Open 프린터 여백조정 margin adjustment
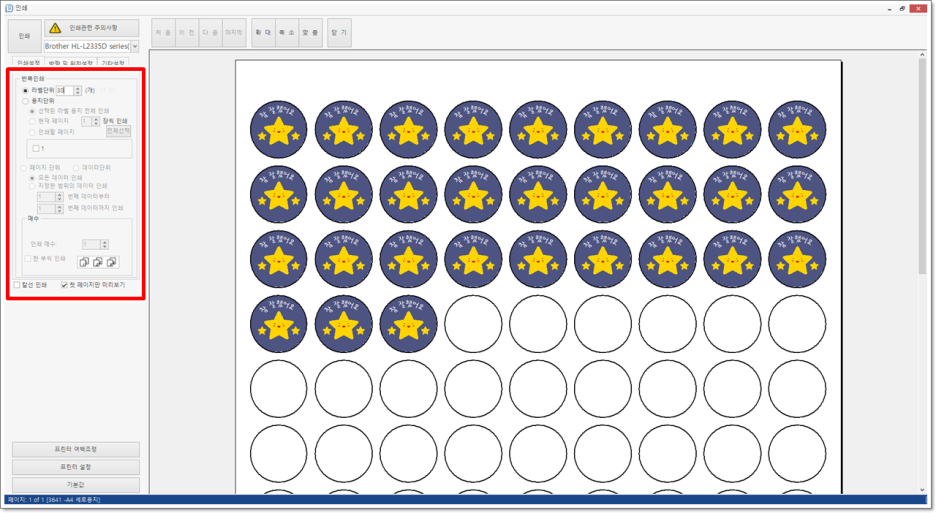This screenshot has height=513, width=936. click(76, 449)
